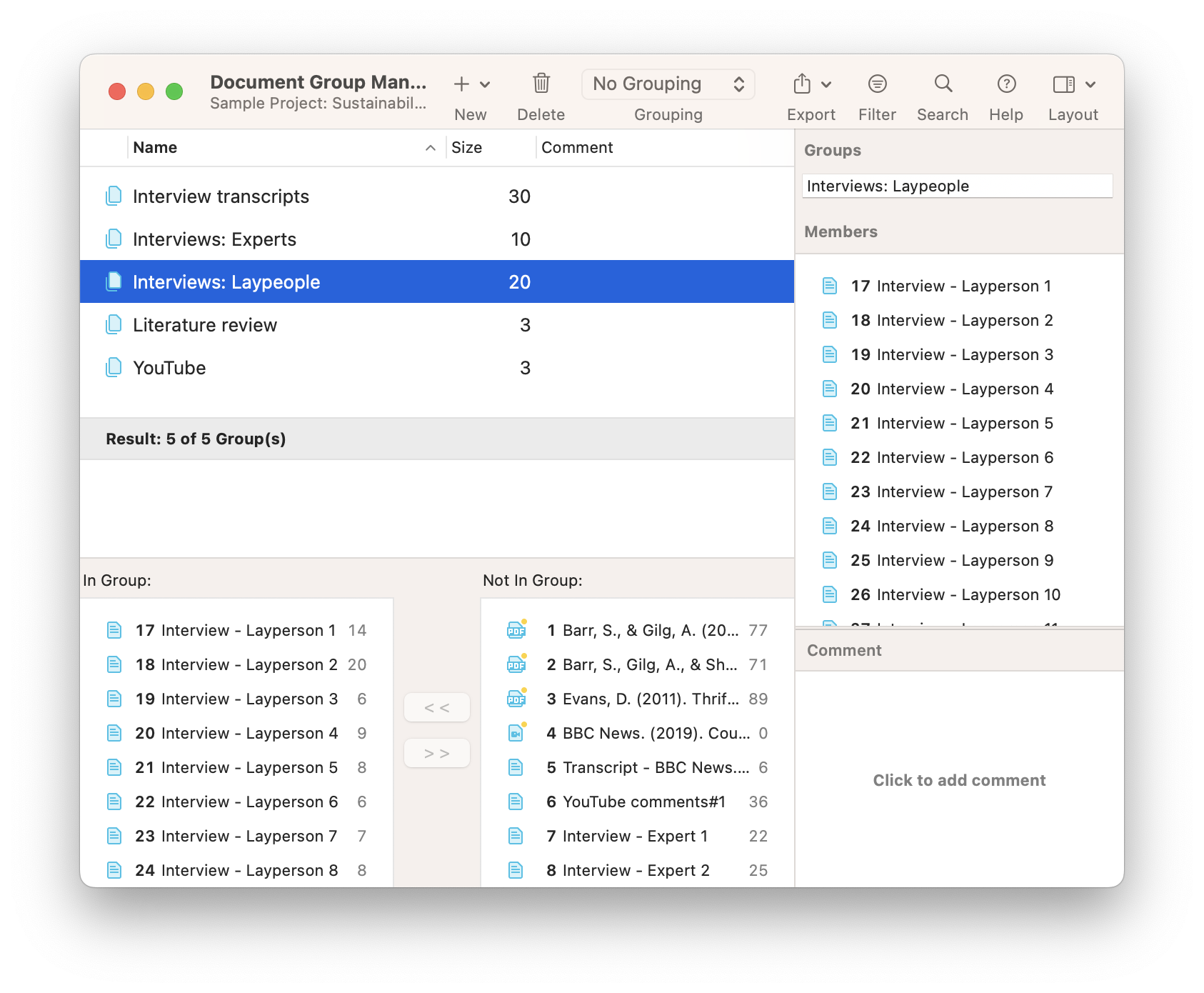Click the Search magnifier icon
The height and width of the screenshot is (993, 1204).
click(x=943, y=84)
